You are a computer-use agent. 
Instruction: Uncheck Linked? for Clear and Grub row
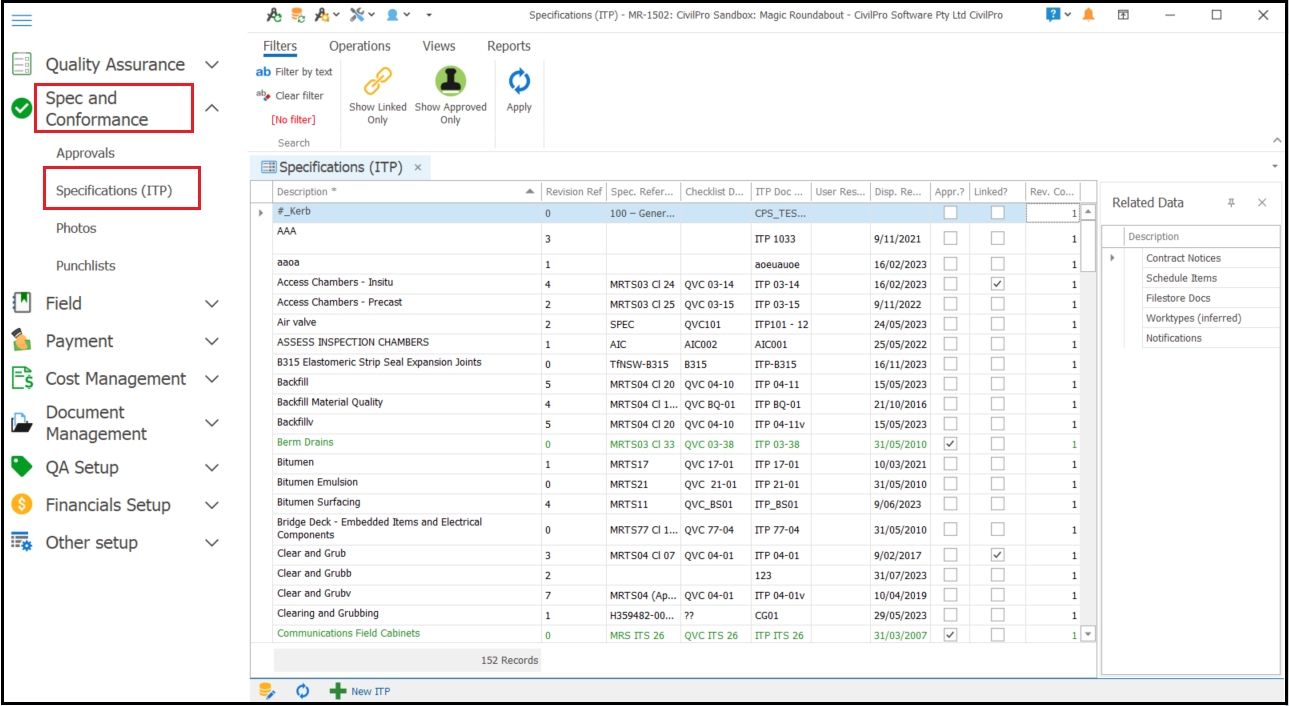click(x=998, y=555)
